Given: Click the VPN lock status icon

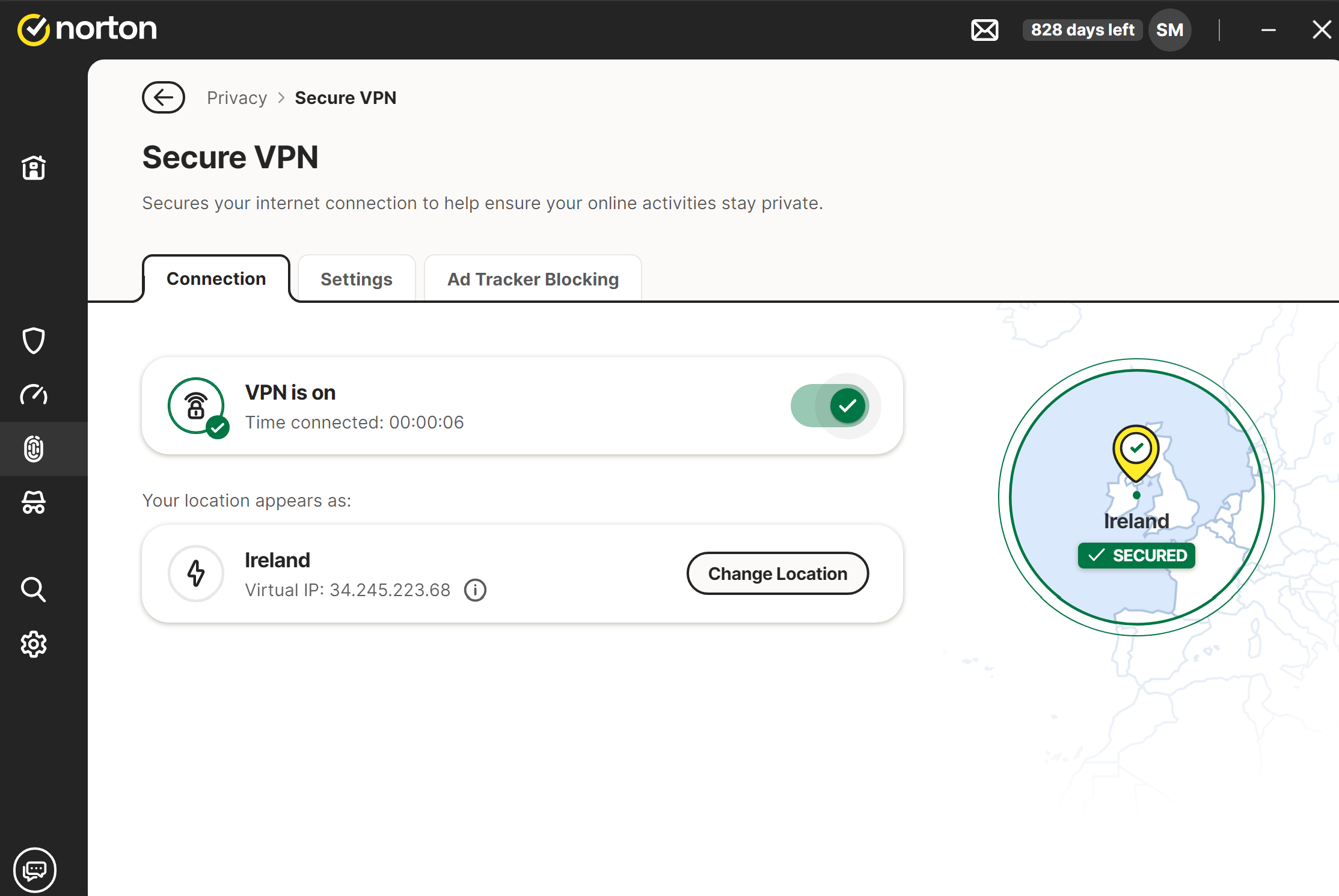Looking at the screenshot, I should click(x=197, y=407).
